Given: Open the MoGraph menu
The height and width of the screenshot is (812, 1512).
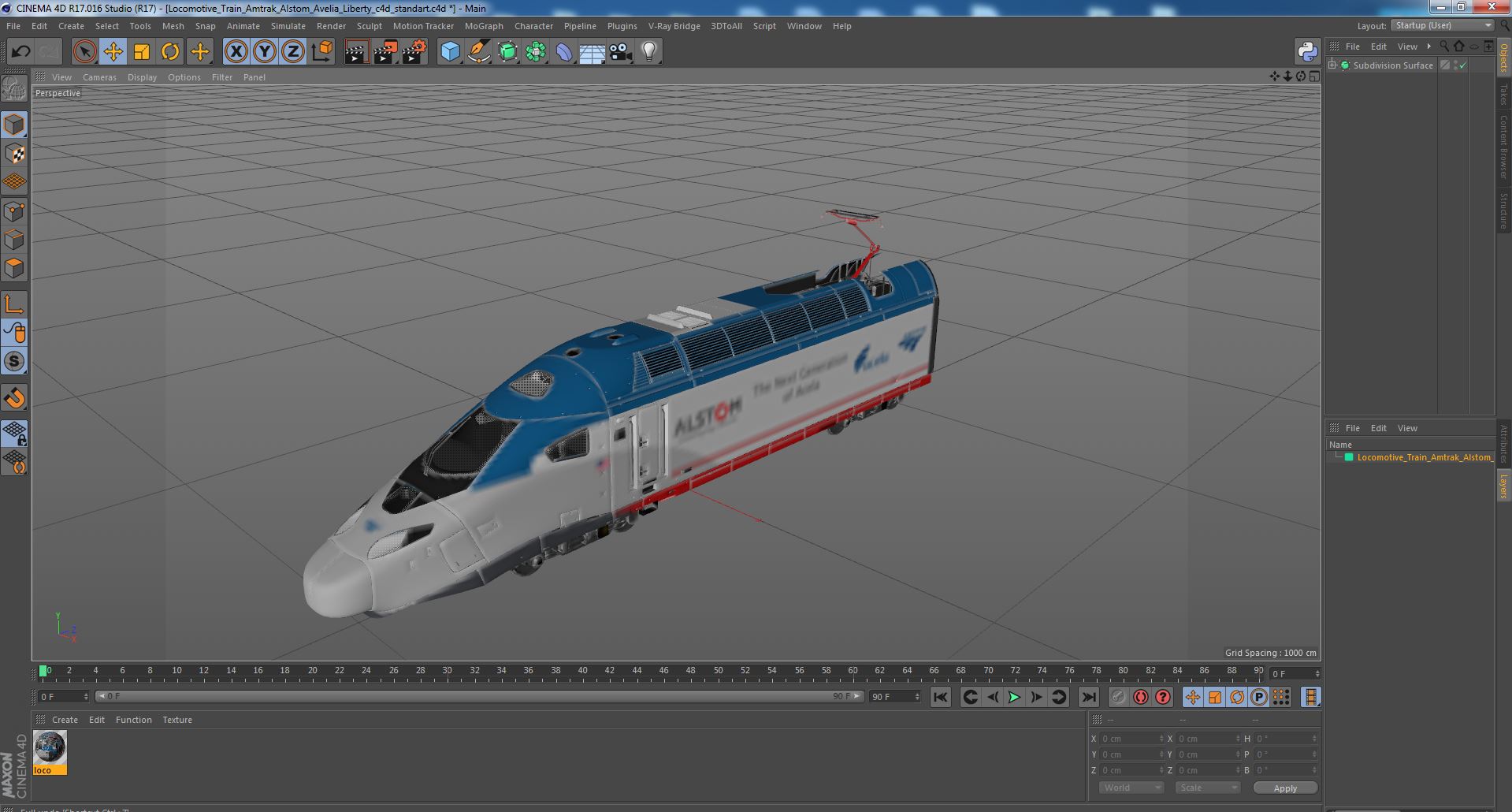Looking at the screenshot, I should point(484,26).
